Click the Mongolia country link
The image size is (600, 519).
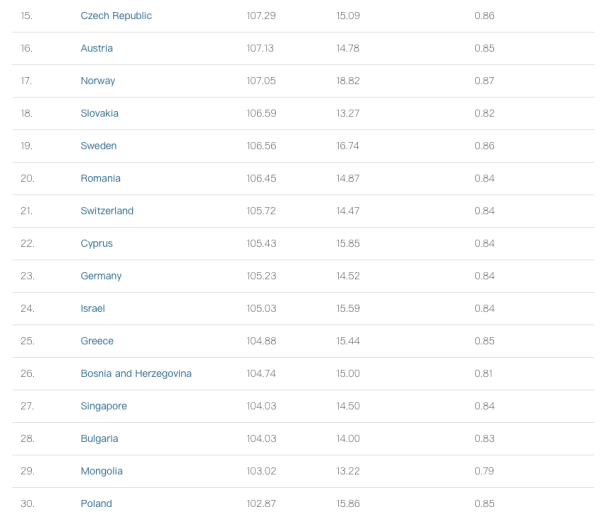click(102, 471)
